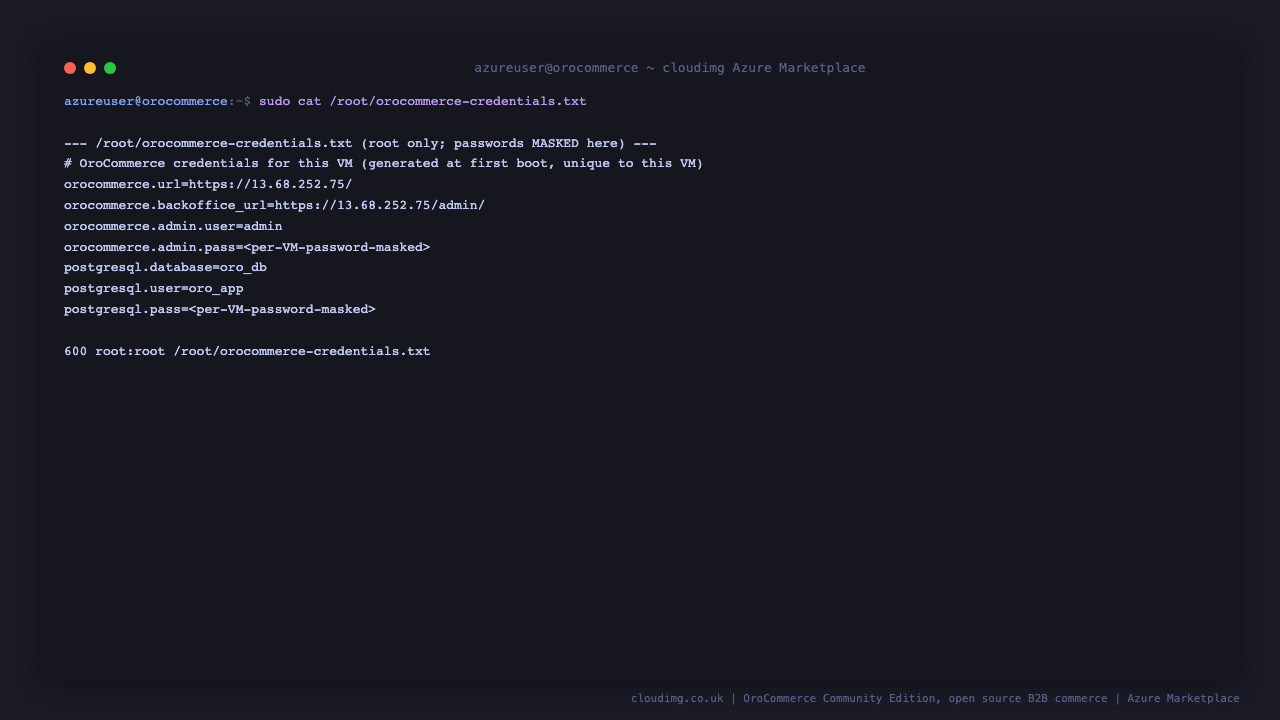
Task: Click the comment line '# OroCommerce credentials for this VM'
Action: 384,164
